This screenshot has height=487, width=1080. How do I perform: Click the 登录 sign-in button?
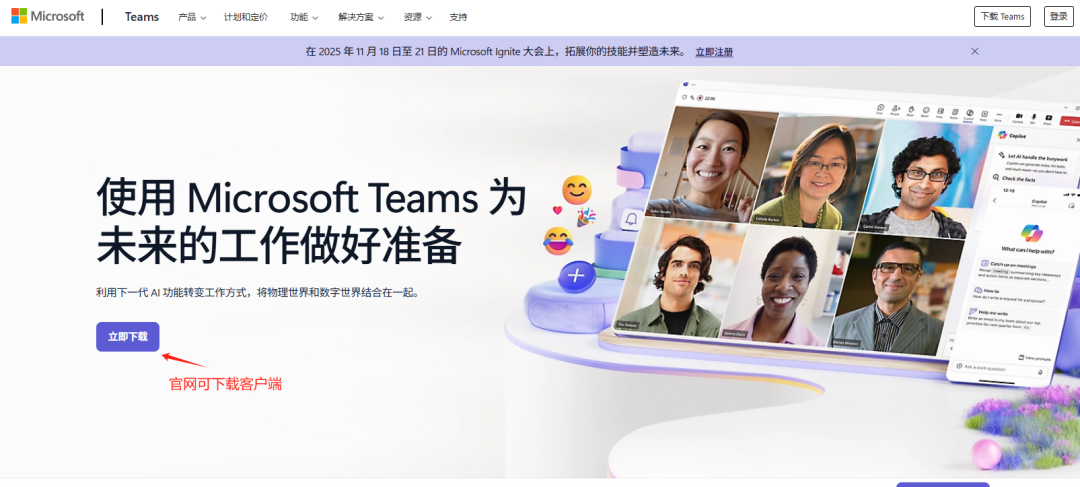pos(1059,17)
